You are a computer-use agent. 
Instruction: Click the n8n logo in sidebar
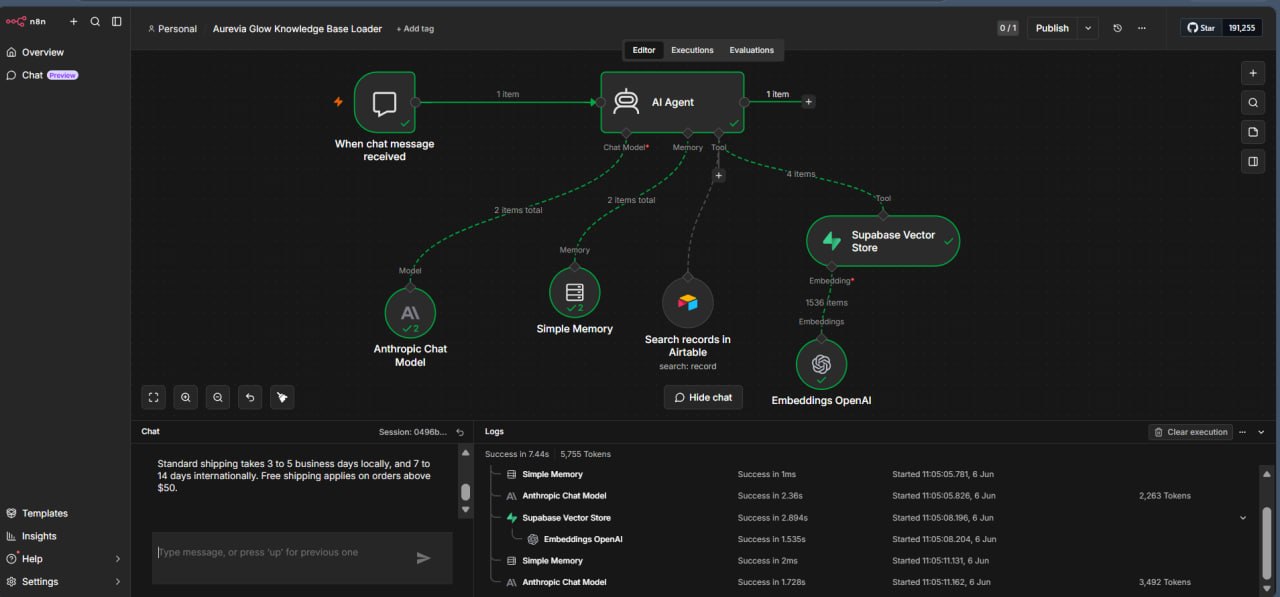(x=26, y=21)
